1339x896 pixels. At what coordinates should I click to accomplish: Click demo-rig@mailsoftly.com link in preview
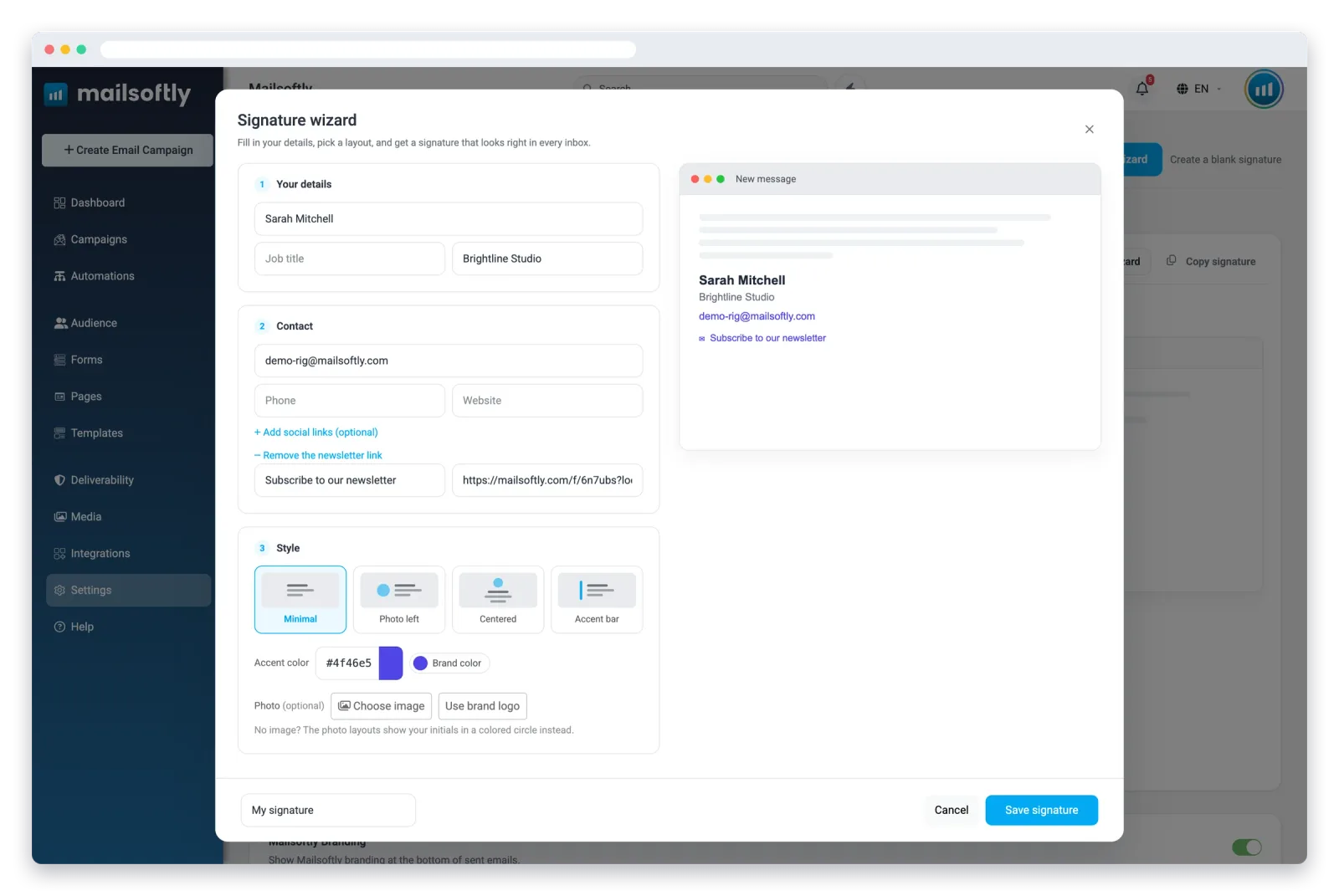pos(757,316)
